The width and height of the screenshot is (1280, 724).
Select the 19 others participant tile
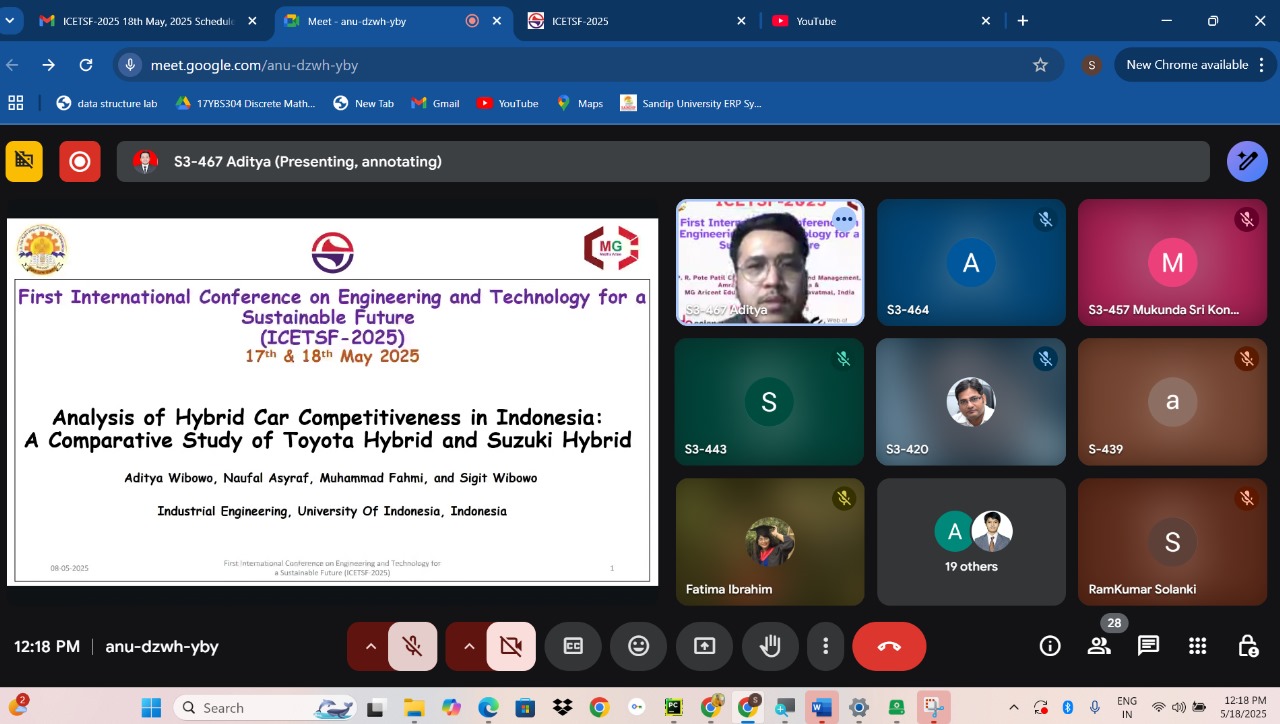click(x=971, y=542)
